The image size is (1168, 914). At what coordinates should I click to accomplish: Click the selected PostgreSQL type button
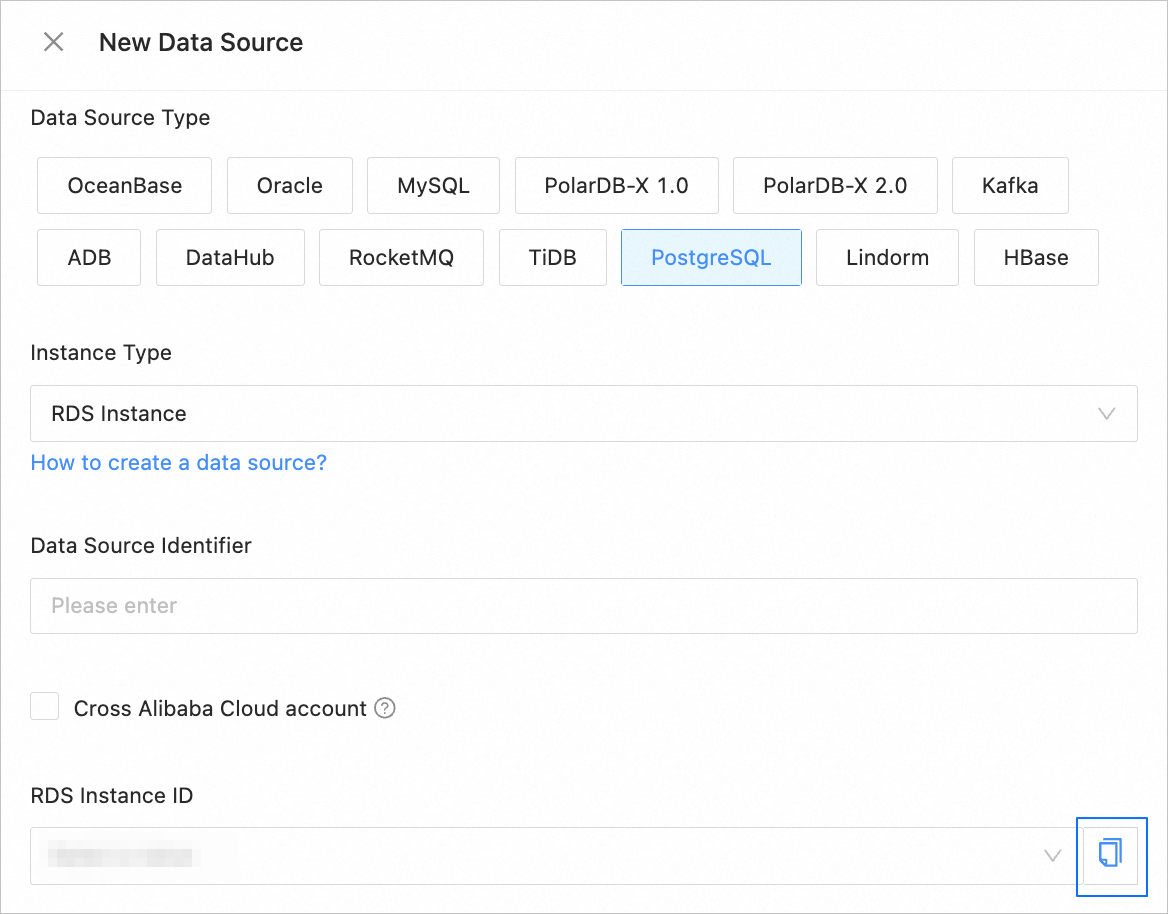tap(711, 258)
